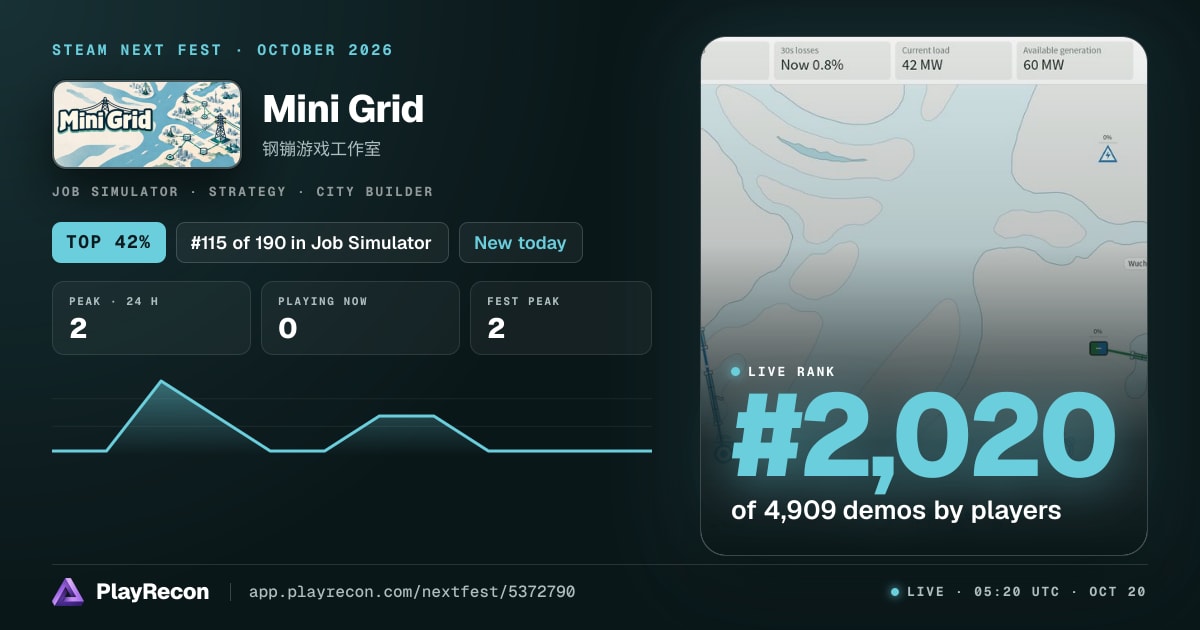Click the Available generation 60 MW panel
The image size is (1200, 630).
coord(1075,60)
